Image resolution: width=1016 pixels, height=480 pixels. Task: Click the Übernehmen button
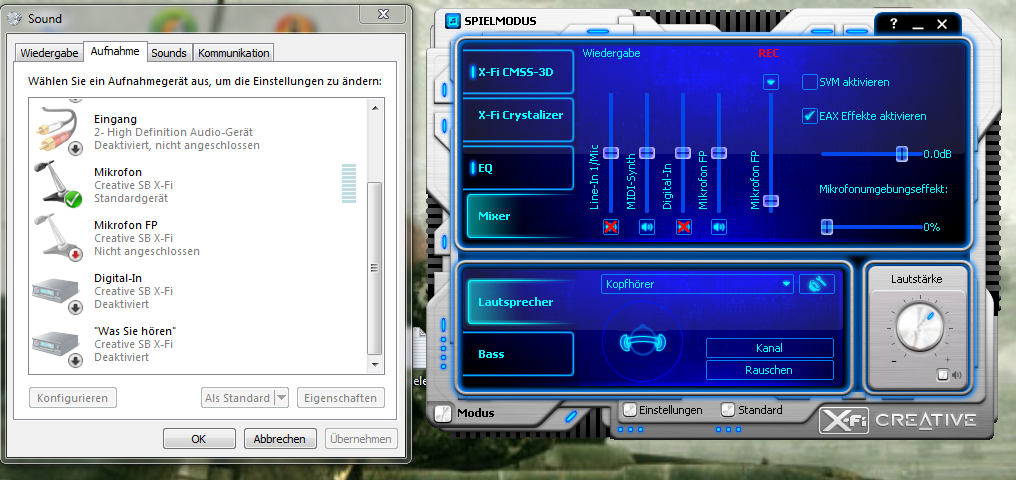(361, 439)
